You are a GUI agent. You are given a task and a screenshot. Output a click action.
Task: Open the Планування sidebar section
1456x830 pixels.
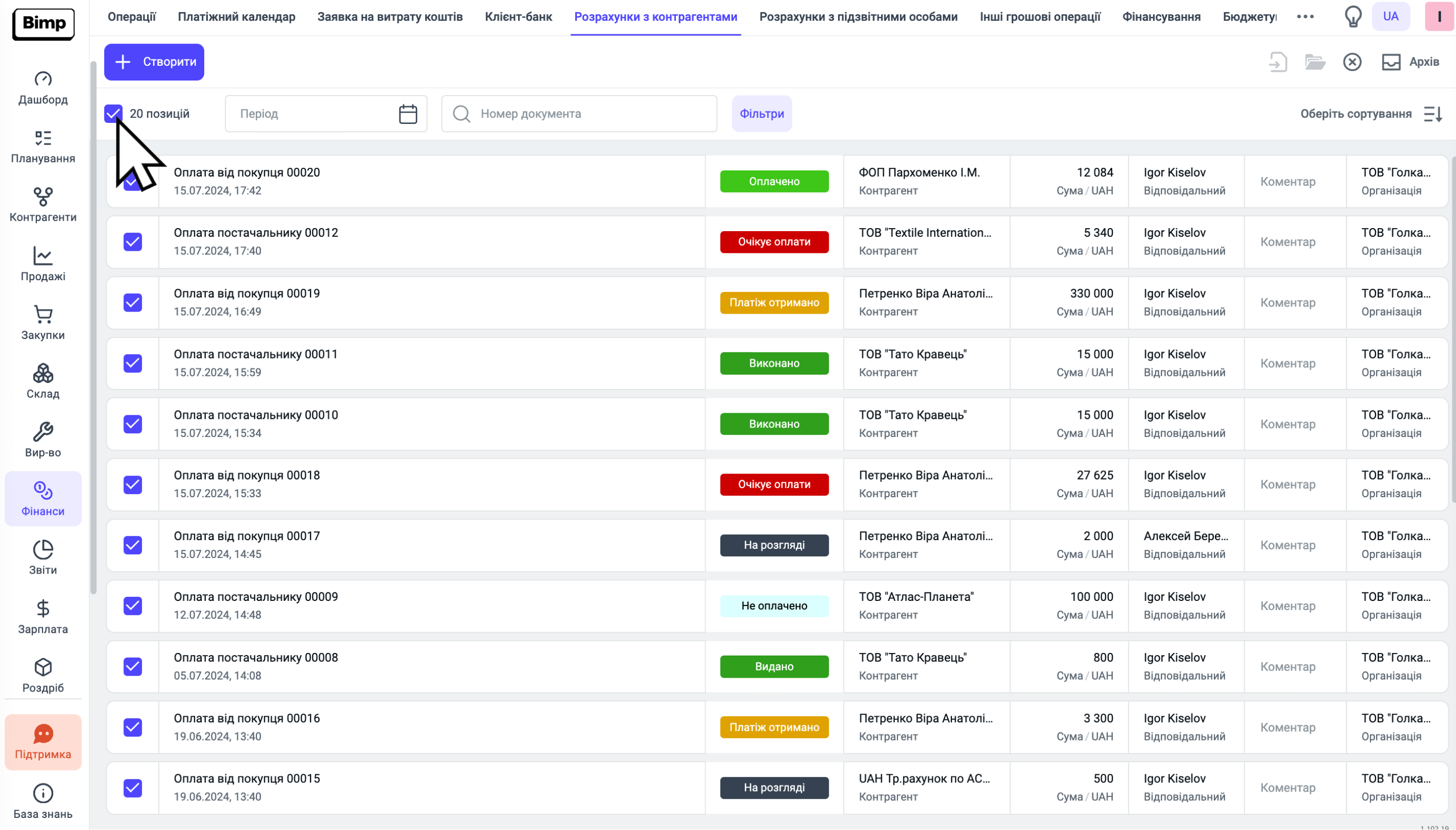tap(43, 147)
